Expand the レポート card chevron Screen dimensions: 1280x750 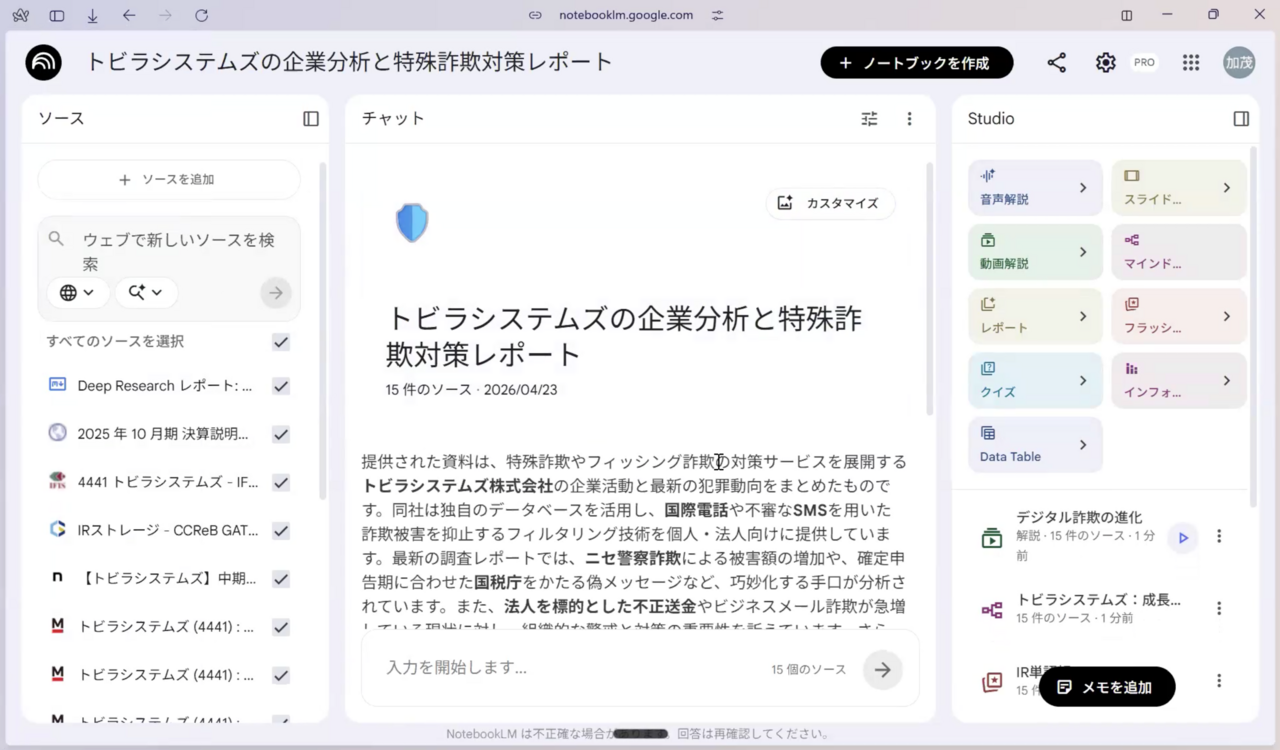coord(1083,316)
